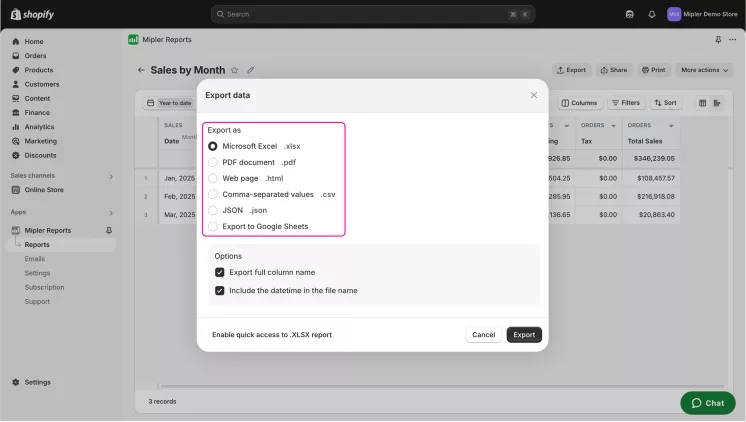
Task: Open the Columns settings
Action: pyautogui.click(x=579, y=103)
